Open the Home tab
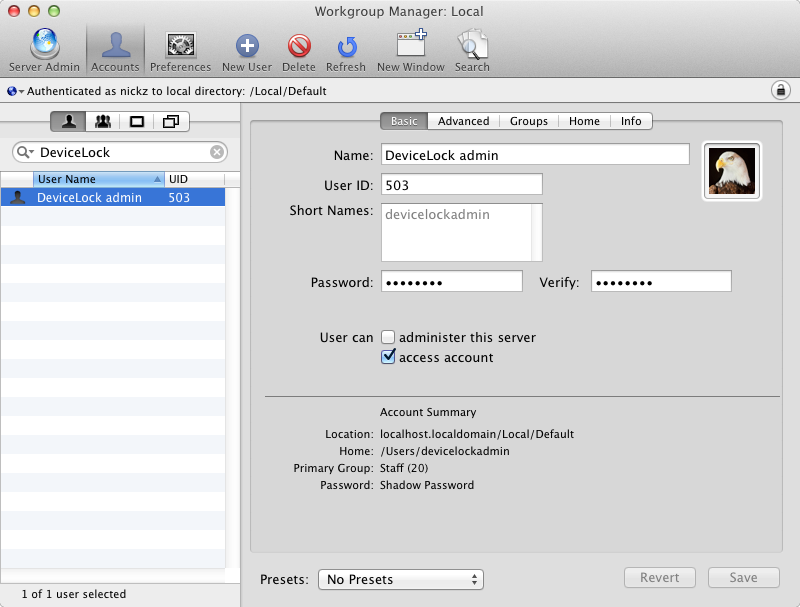This screenshot has width=800, height=607. (x=584, y=120)
